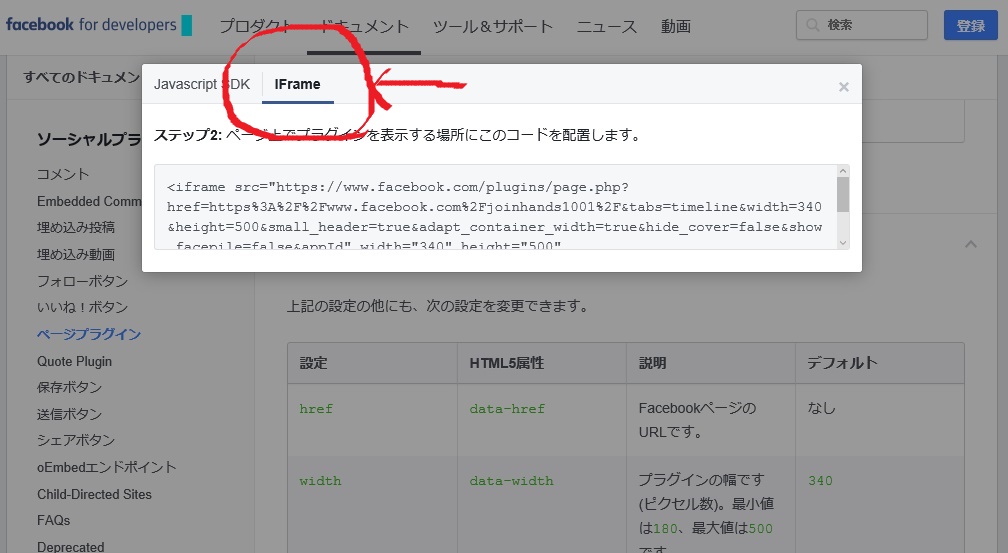Screen dimensions: 1008x553
Task: Open the ニュース menu
Action: pyautogui.click(x=606, y=26)
